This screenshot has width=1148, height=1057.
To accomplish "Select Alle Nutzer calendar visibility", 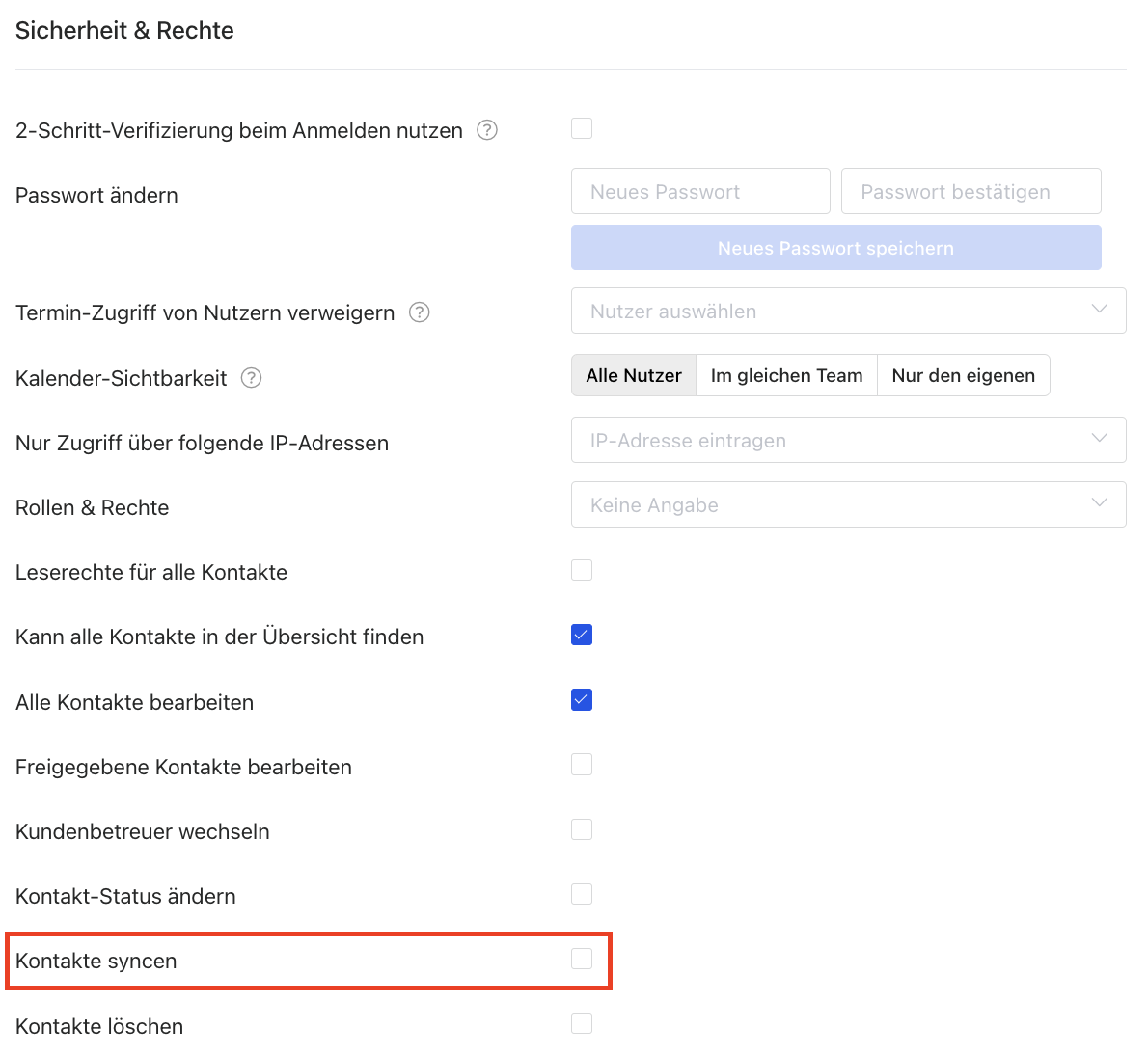I will pos(634,376).
